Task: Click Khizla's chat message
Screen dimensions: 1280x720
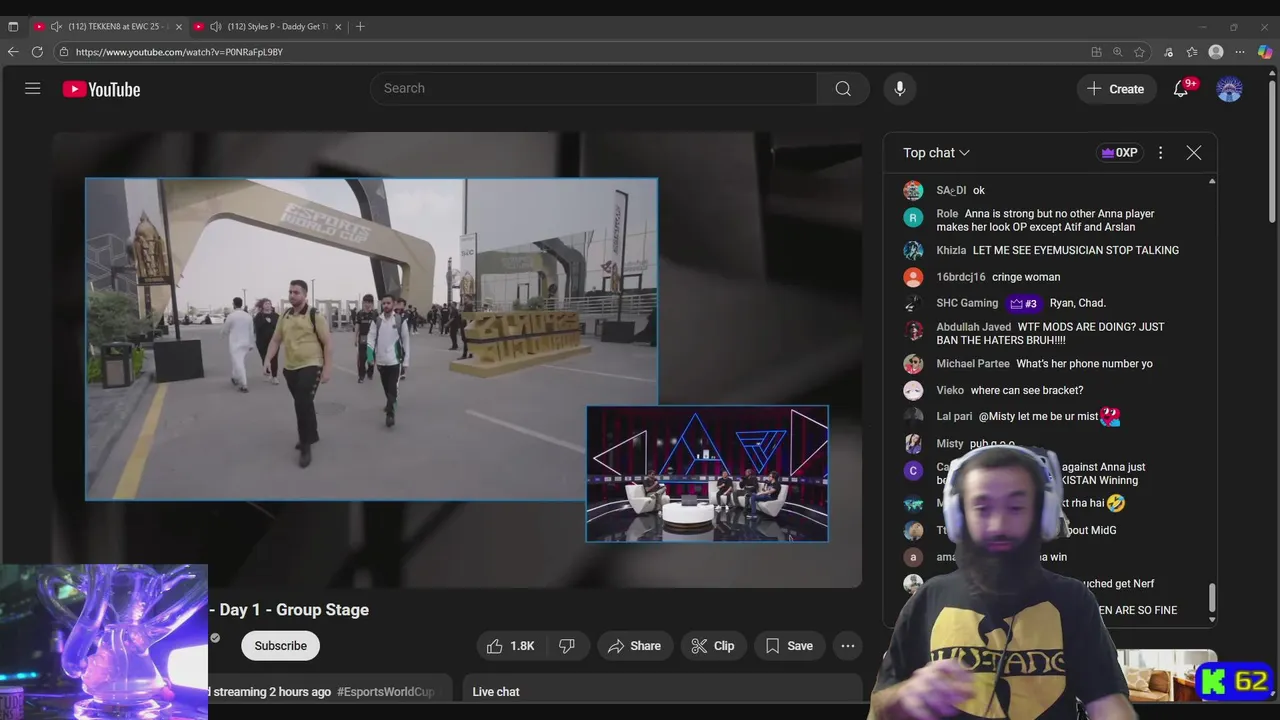Action: (1076, 250)
